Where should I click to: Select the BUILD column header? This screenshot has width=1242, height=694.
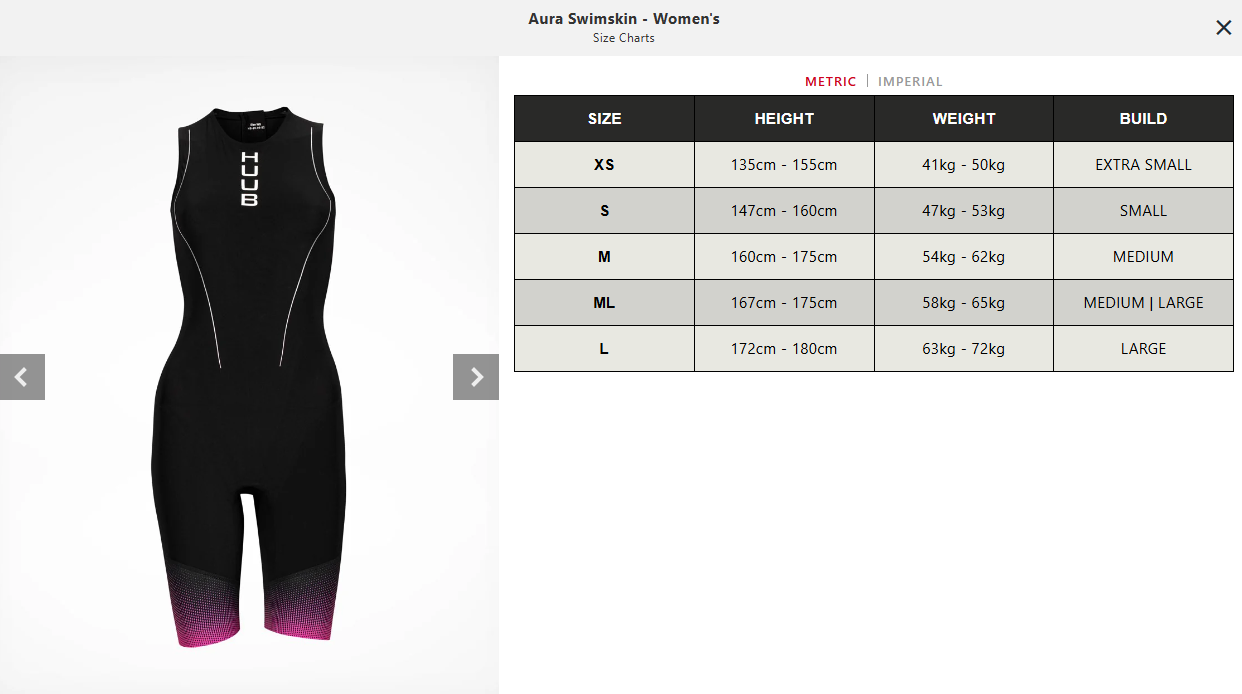coord(1143,118)
